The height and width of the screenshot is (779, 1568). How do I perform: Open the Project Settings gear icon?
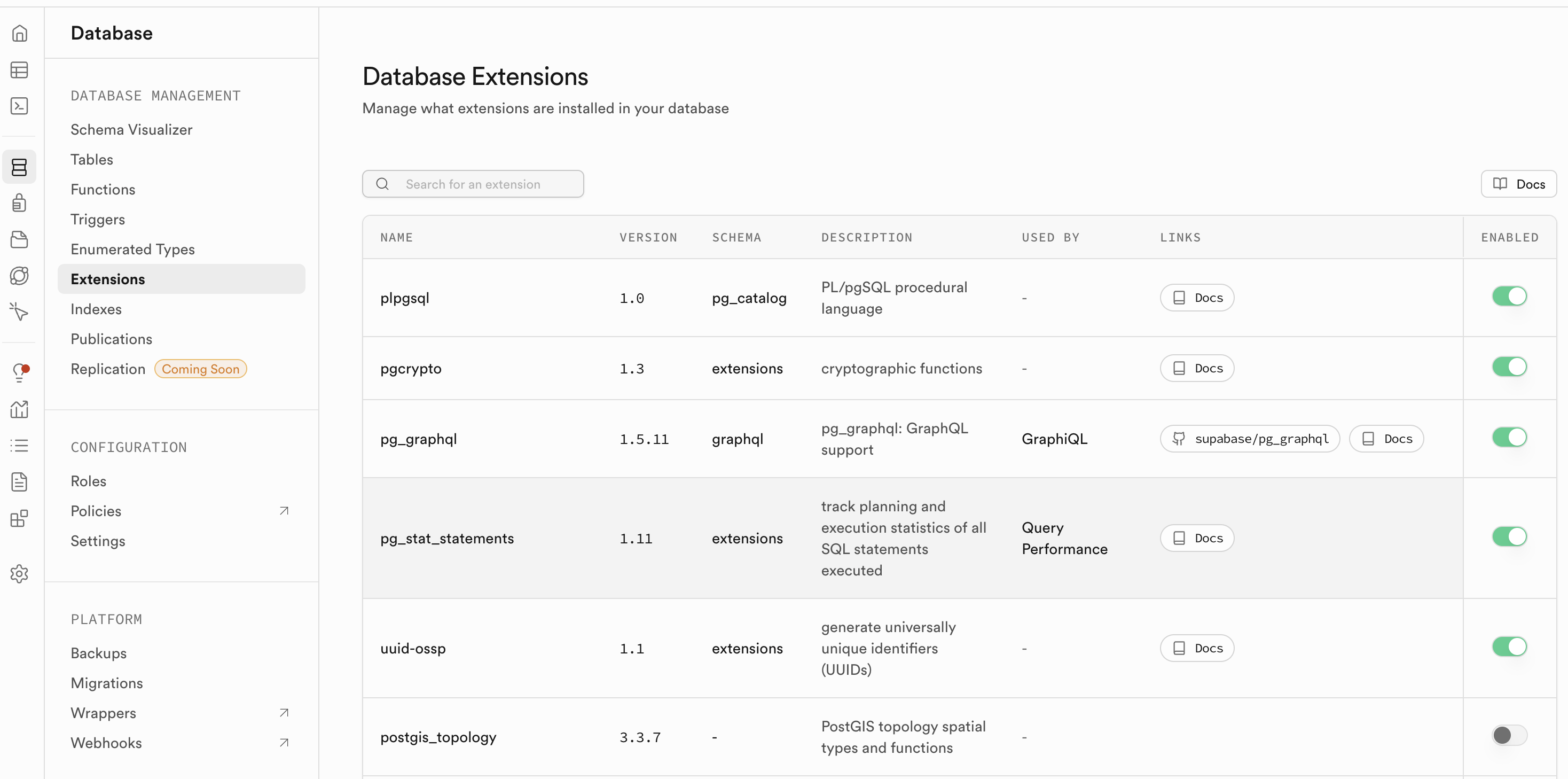(x=19, y=574)
